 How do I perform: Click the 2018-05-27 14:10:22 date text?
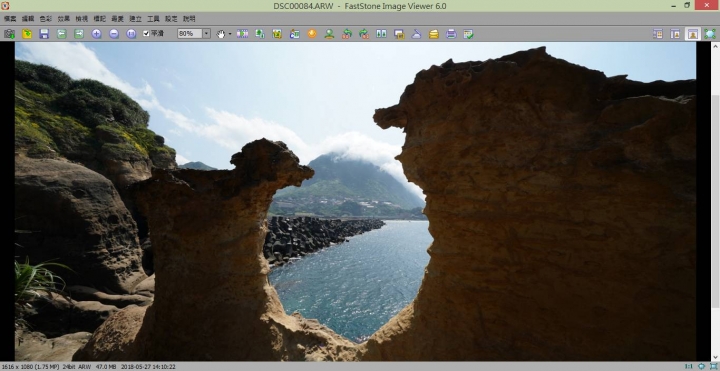(148, 367)
